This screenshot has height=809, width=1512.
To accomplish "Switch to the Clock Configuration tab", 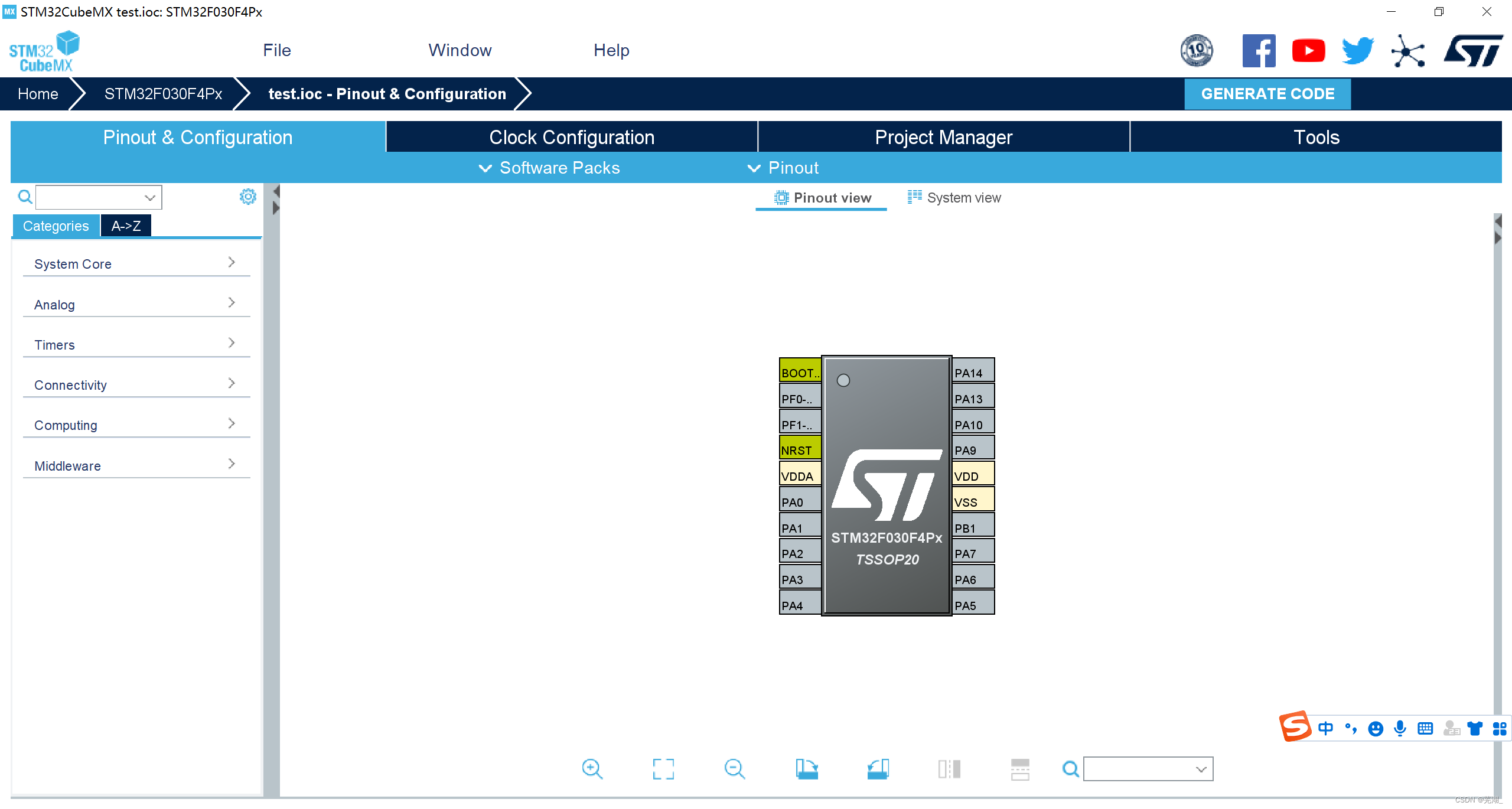I will coord(572,137).
